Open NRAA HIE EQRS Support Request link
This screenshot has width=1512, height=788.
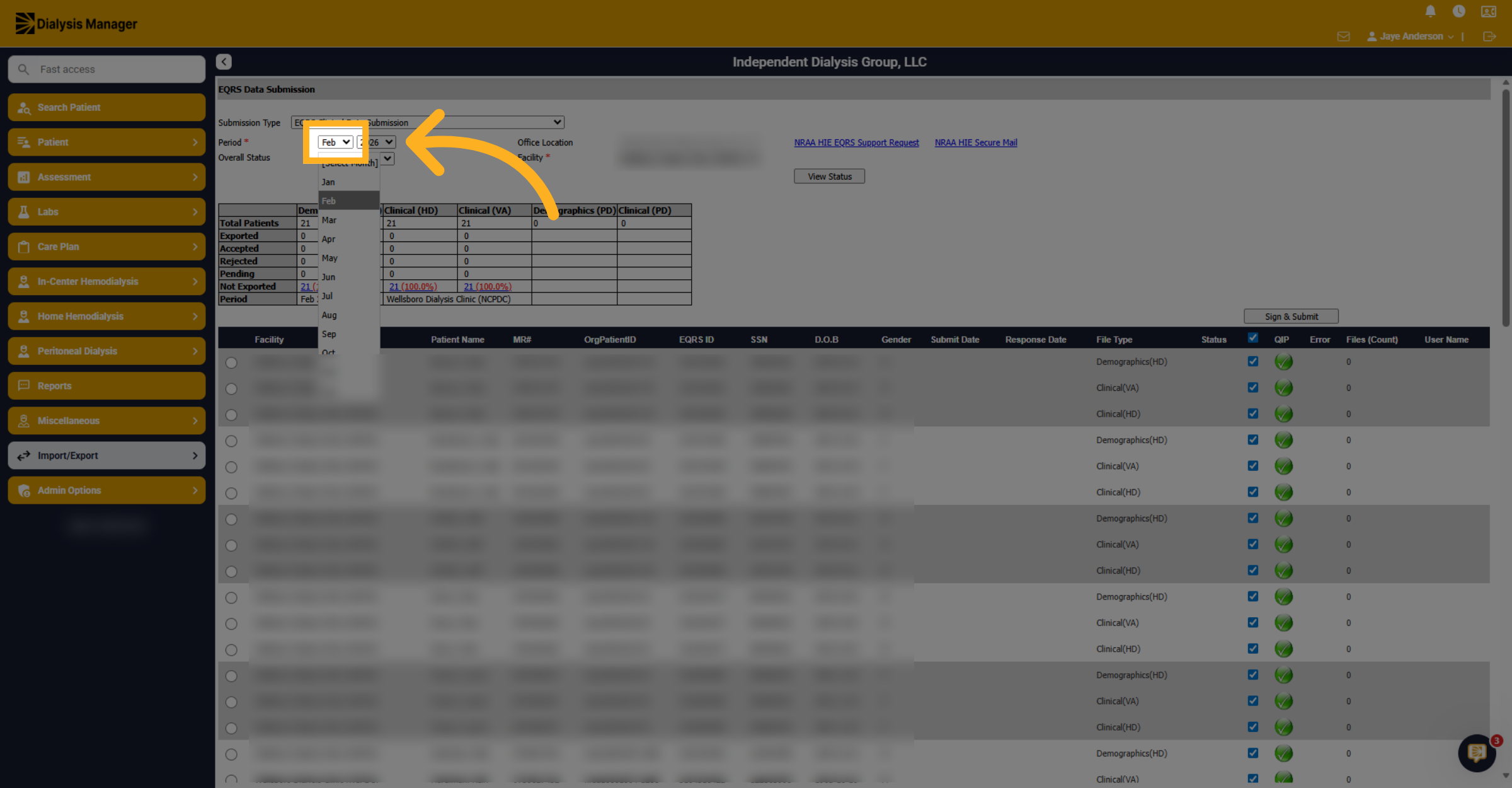coord(856,142)
